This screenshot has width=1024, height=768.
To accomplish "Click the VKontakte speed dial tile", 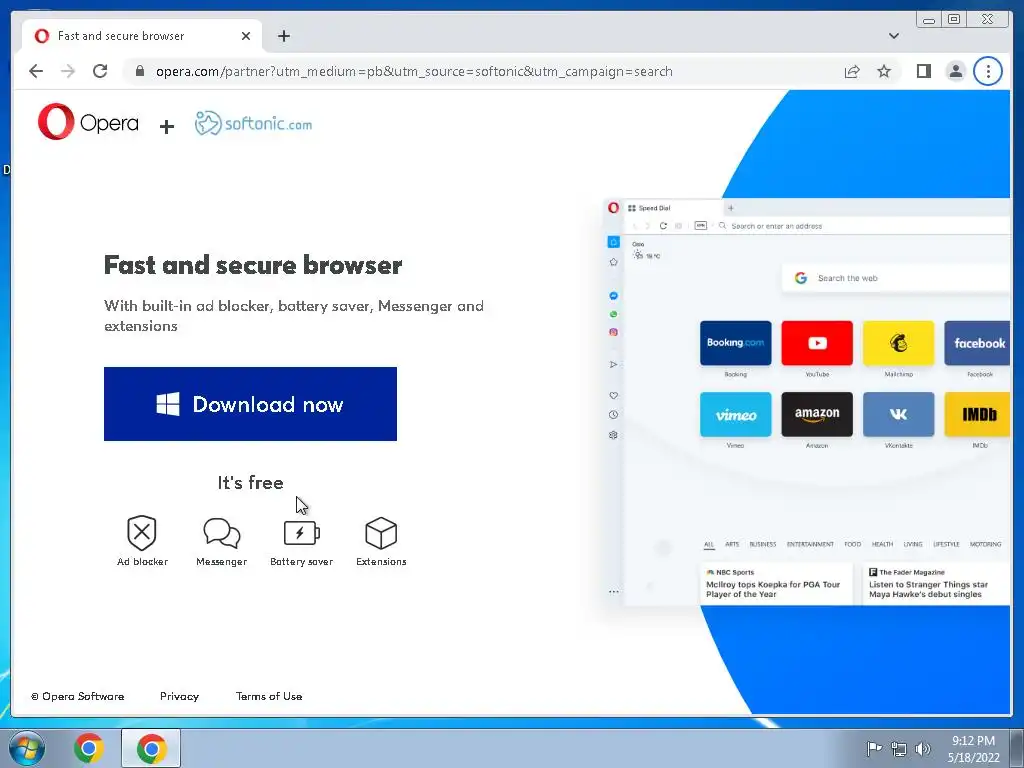I will 899,415.
